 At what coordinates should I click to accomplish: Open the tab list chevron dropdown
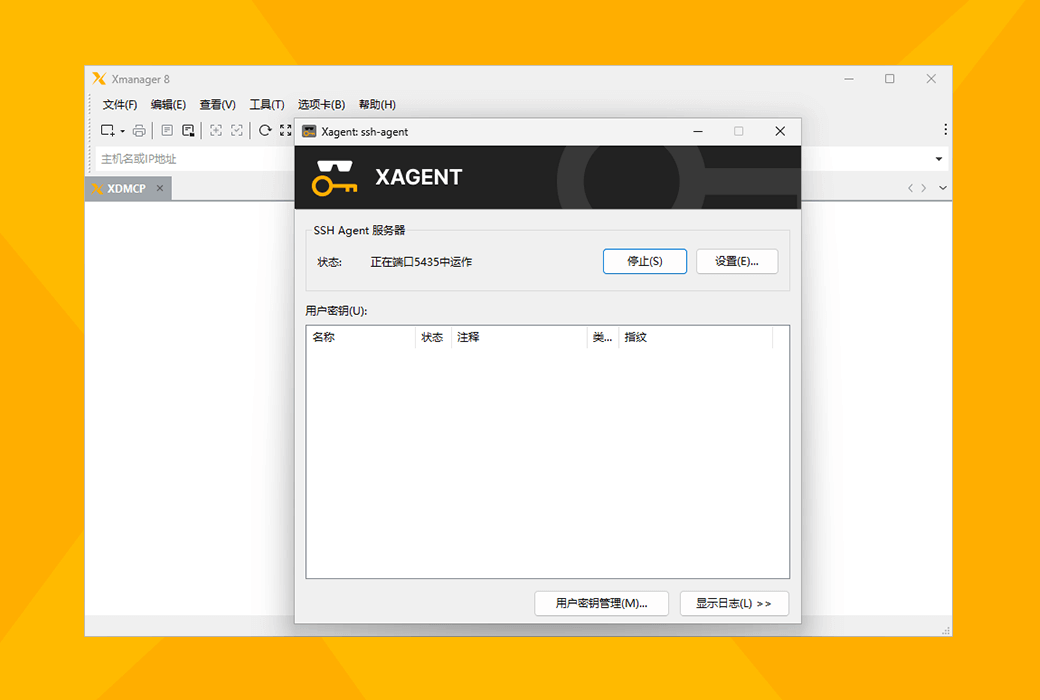[942, 188]
